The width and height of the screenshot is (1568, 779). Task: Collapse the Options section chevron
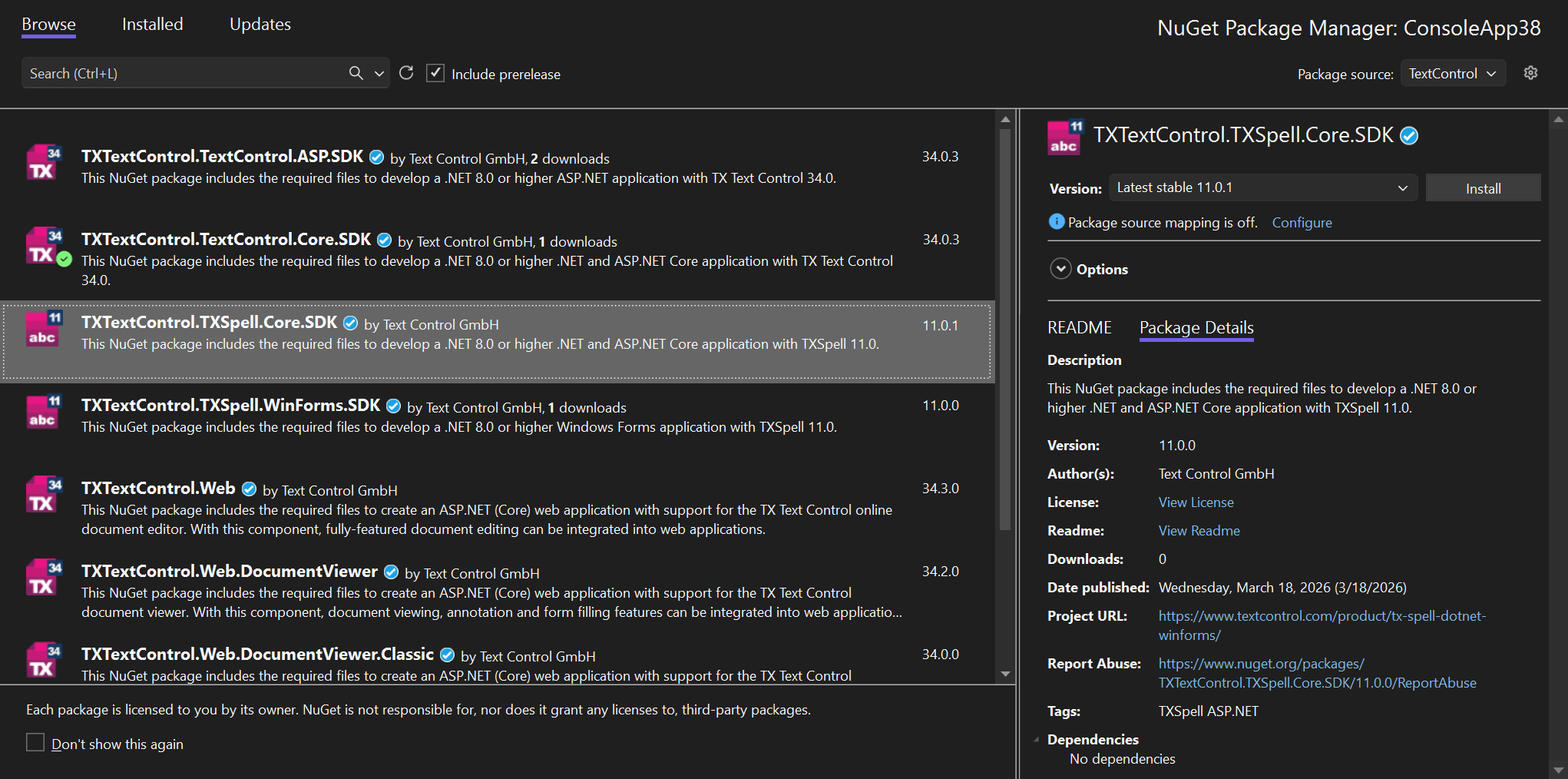[1060, 269]
